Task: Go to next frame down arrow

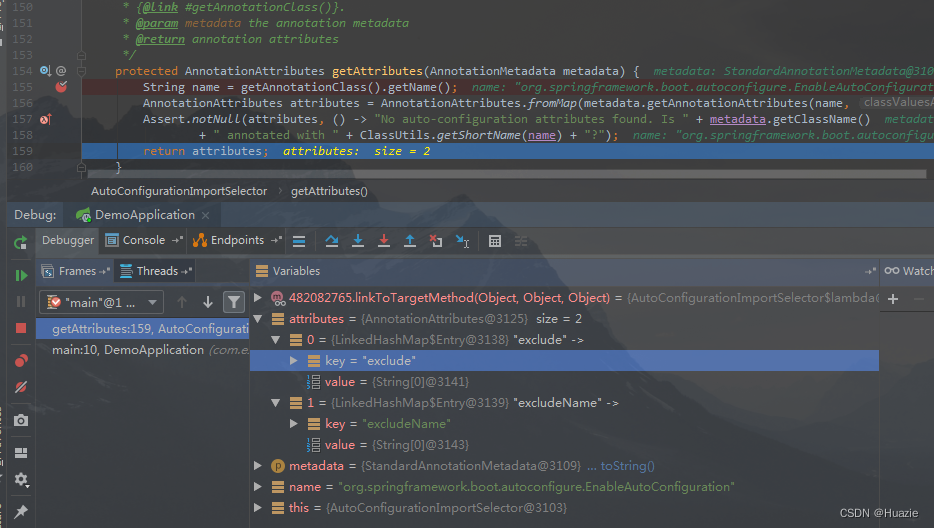Action: coord(207,302)
